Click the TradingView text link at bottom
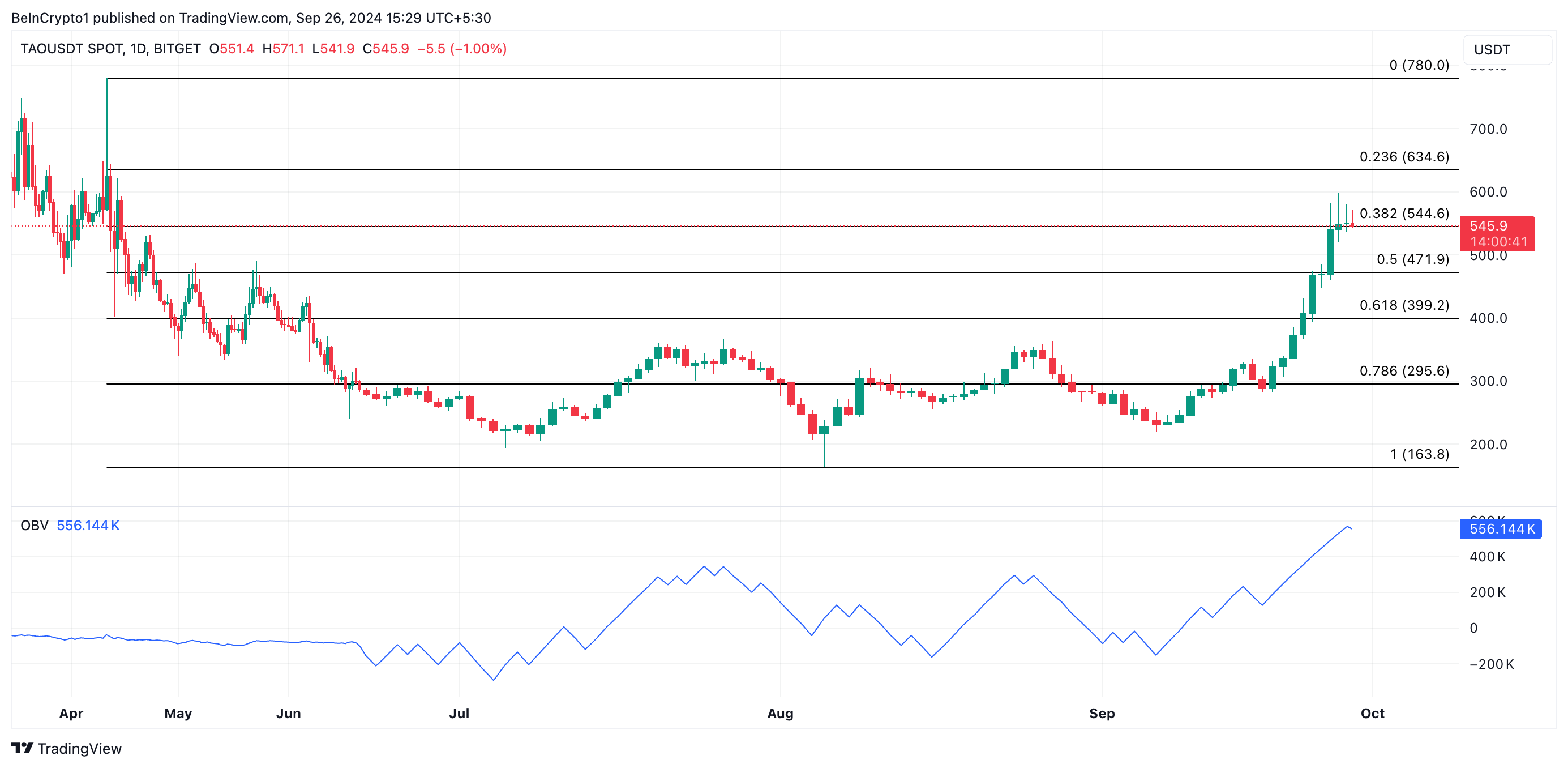 click(79, 749)
